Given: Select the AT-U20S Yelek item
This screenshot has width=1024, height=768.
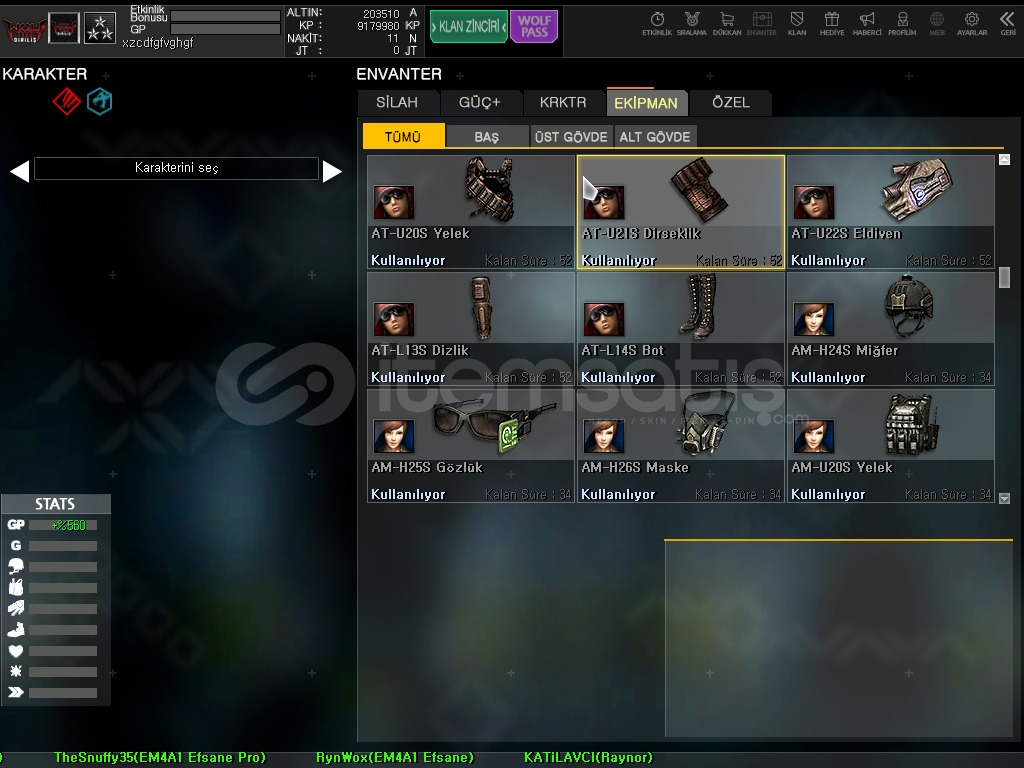Looking at the screenshot, I should click(x=471, y=212).
